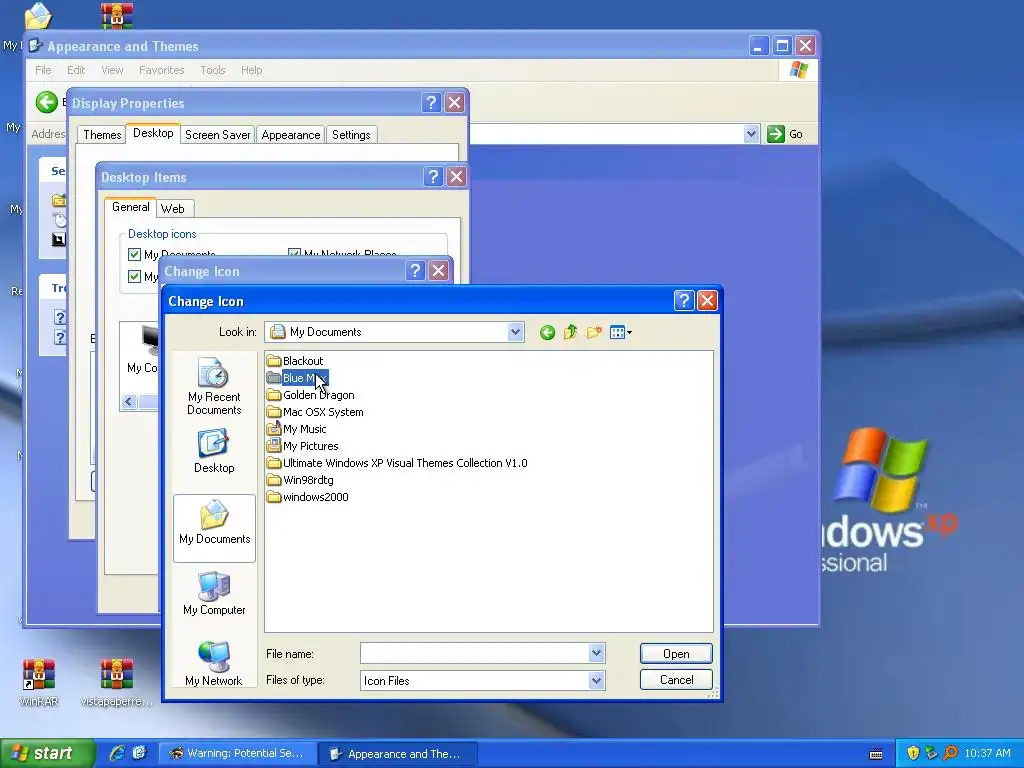Open the View menu in menu bar
The width and height of the screenshot is (1024, 768).
click(x=112, y=70)
